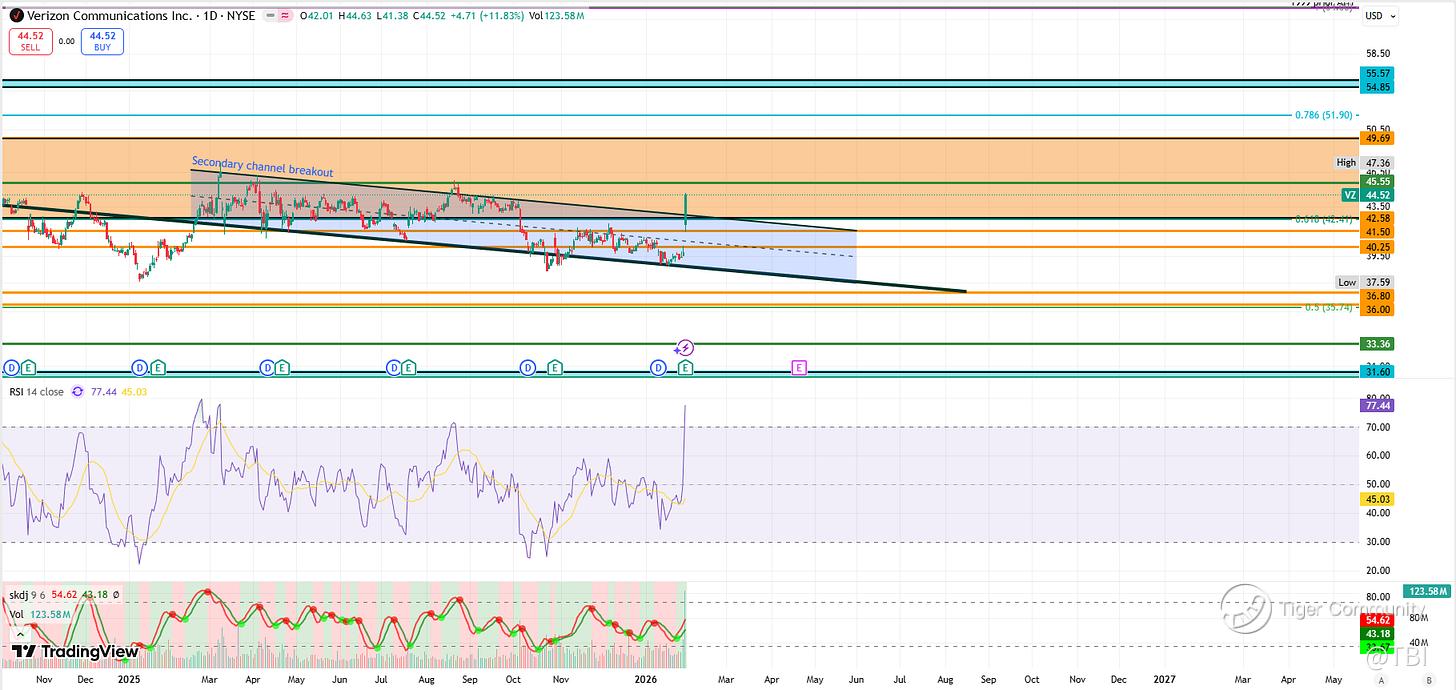1456x690 pixels.
Task: Click the dividend D marker near 2026 label
Action: [658, 368]
